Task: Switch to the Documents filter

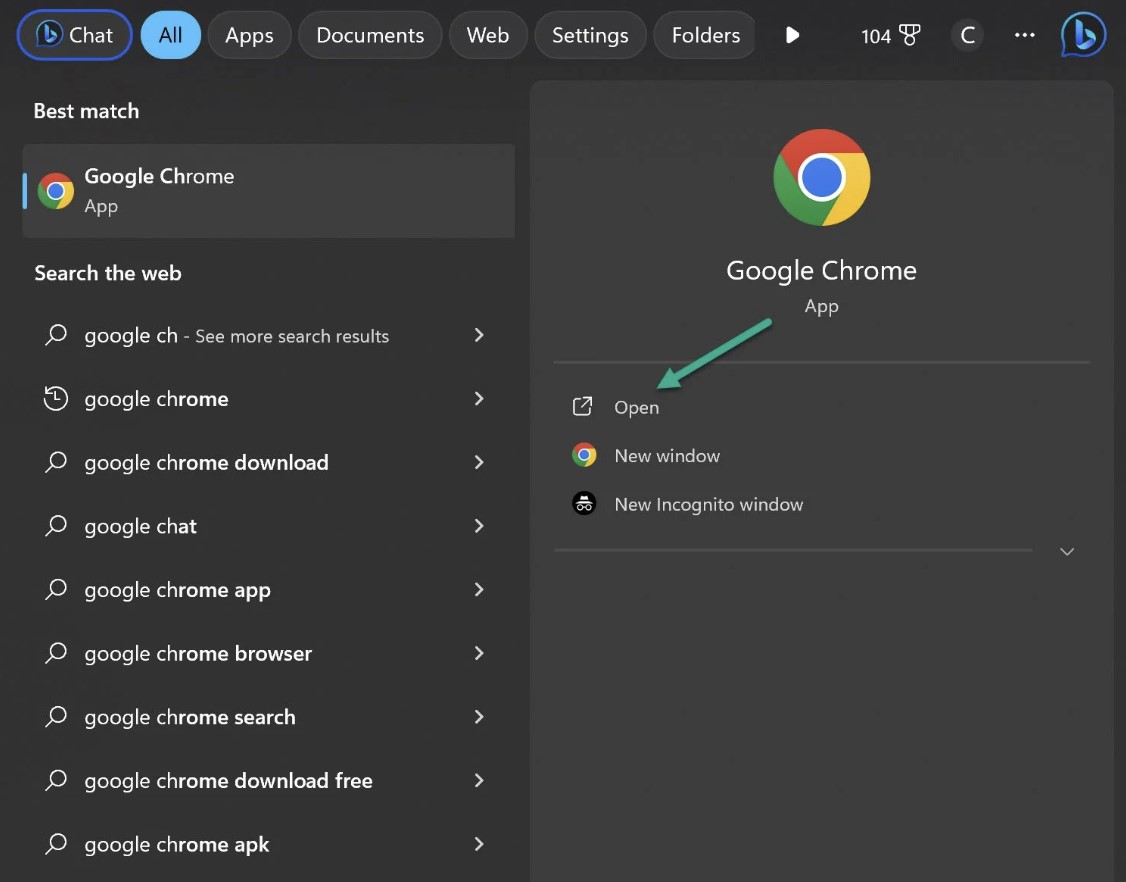Action: tap(370, 34)
